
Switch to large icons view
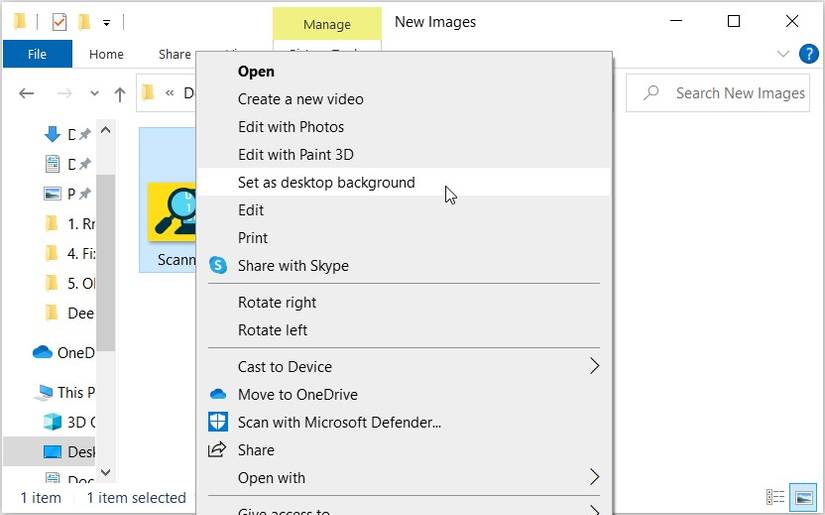[x=802, y=497]
